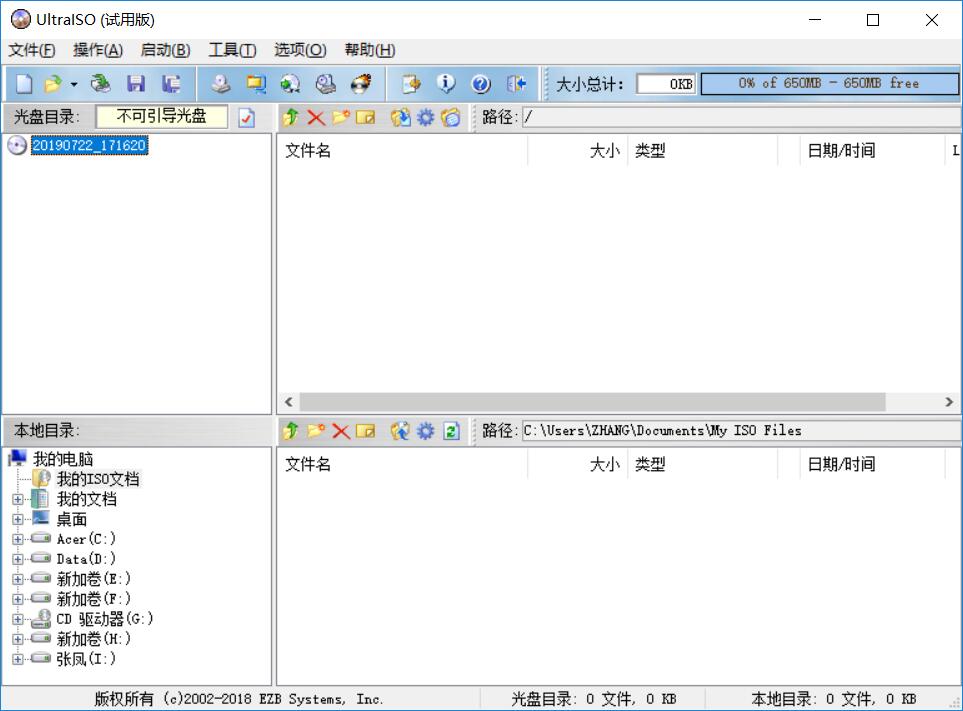Click the Make CD/DVD image icon
963x711 pixels.
221,84
